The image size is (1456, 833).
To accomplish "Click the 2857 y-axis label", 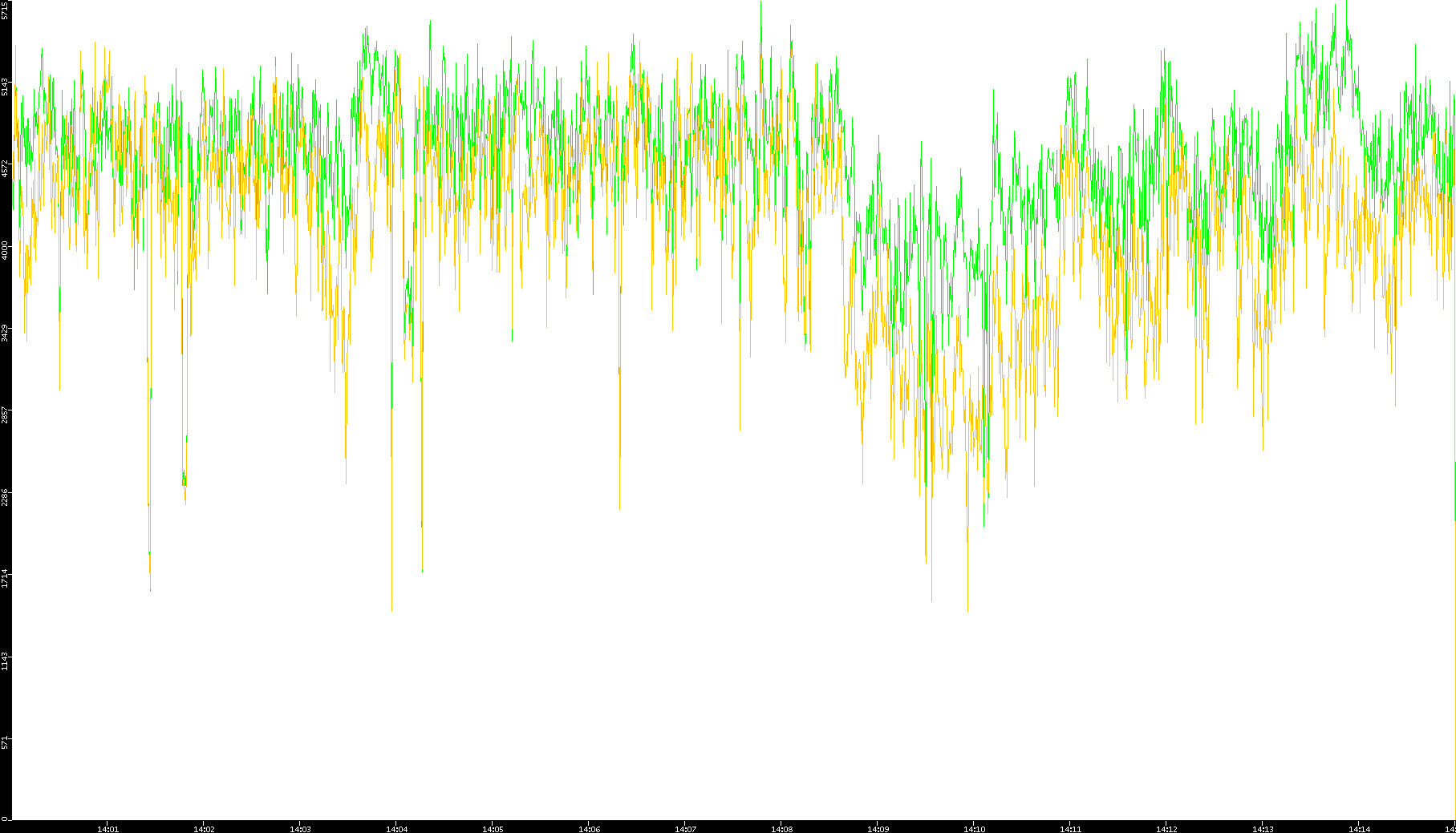I will 5,415.
